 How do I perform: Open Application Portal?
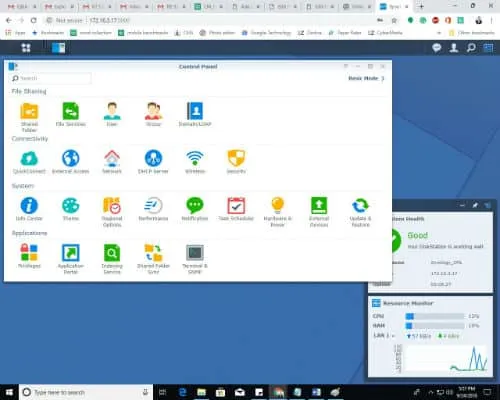coord(71,259)
